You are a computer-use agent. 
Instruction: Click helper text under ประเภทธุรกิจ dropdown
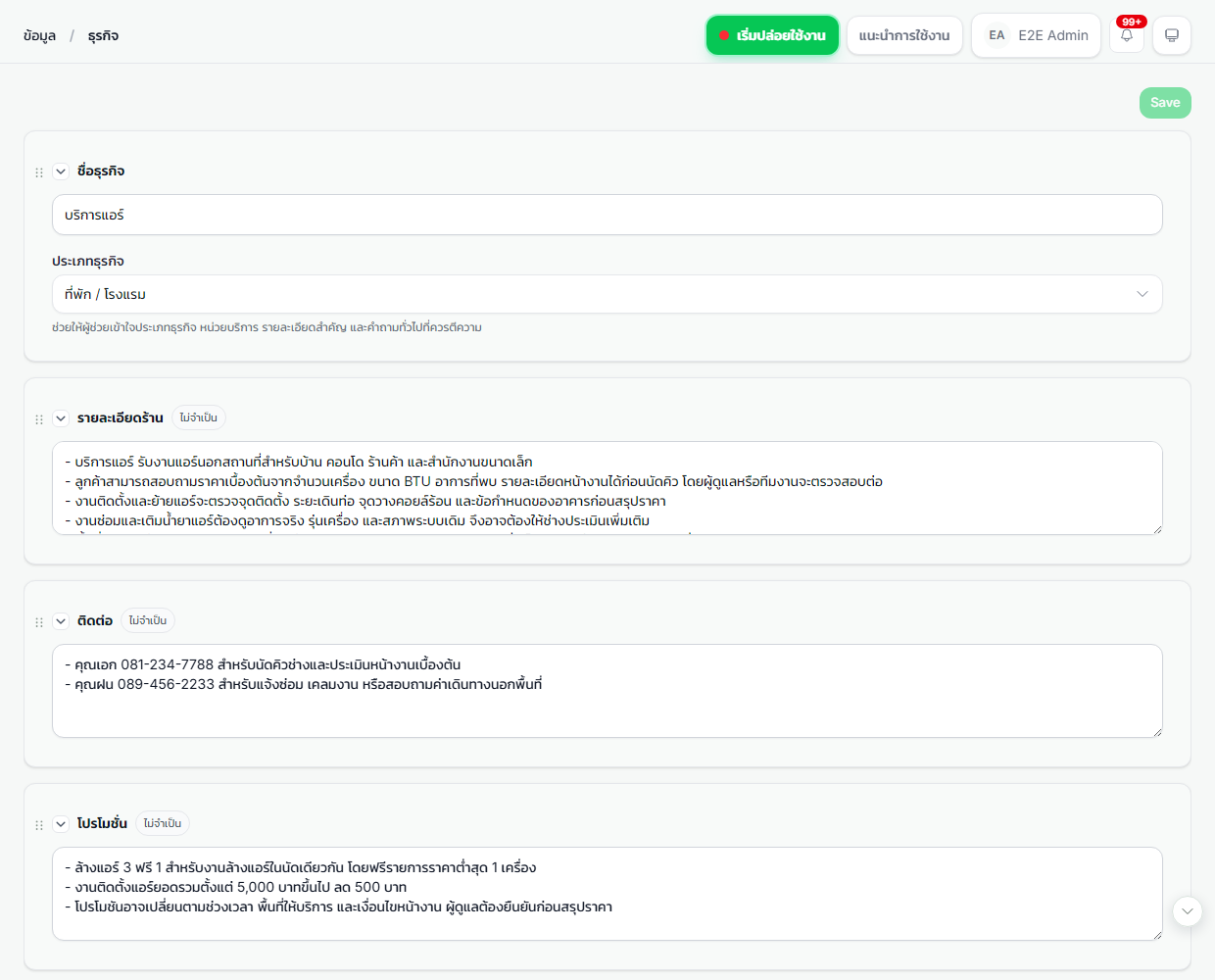[x=267, y=327]
